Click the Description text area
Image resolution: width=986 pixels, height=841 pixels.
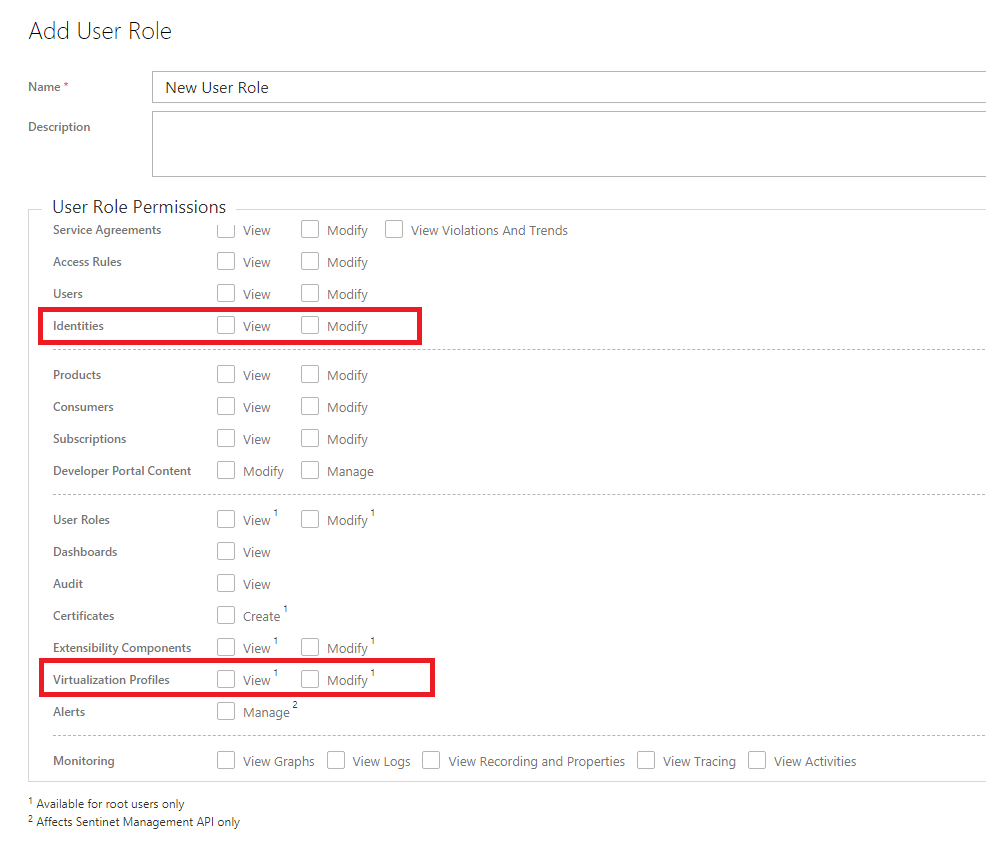(x=568, y=144)
